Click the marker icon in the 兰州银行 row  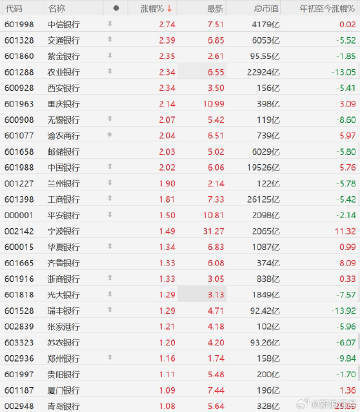tap(110, 182)
